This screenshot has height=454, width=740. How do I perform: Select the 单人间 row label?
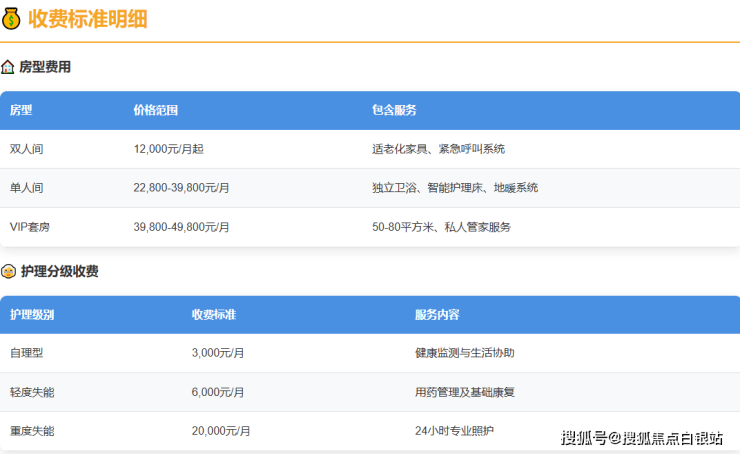[27, 188]
